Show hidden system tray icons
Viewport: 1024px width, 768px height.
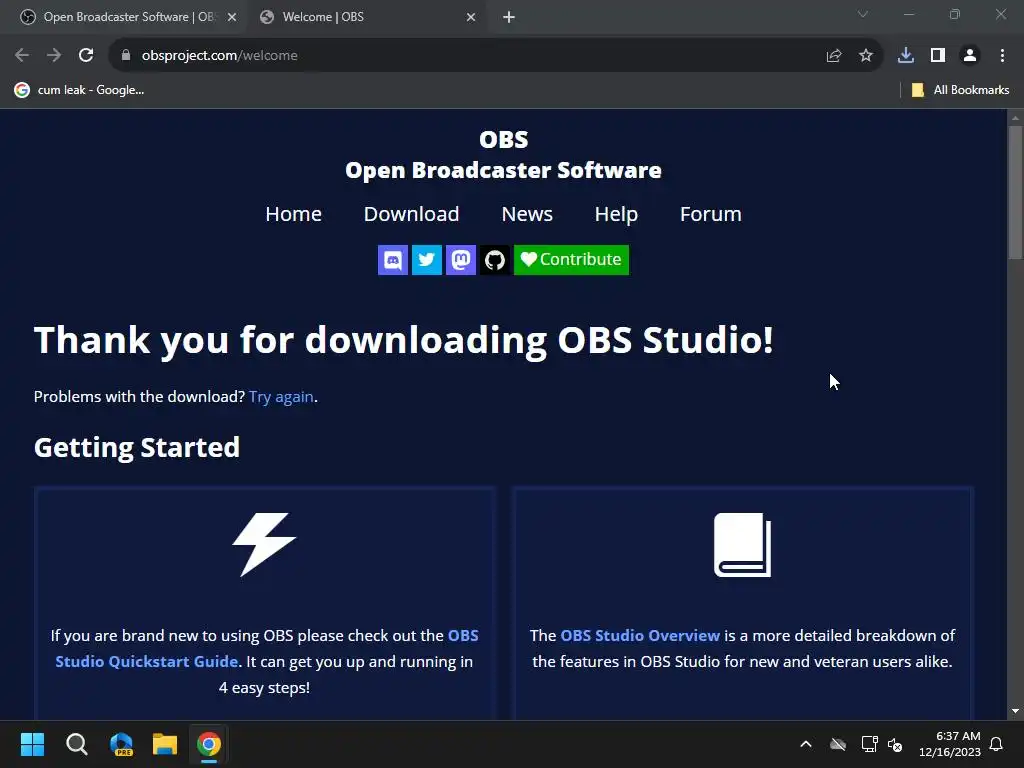(806, 744)
